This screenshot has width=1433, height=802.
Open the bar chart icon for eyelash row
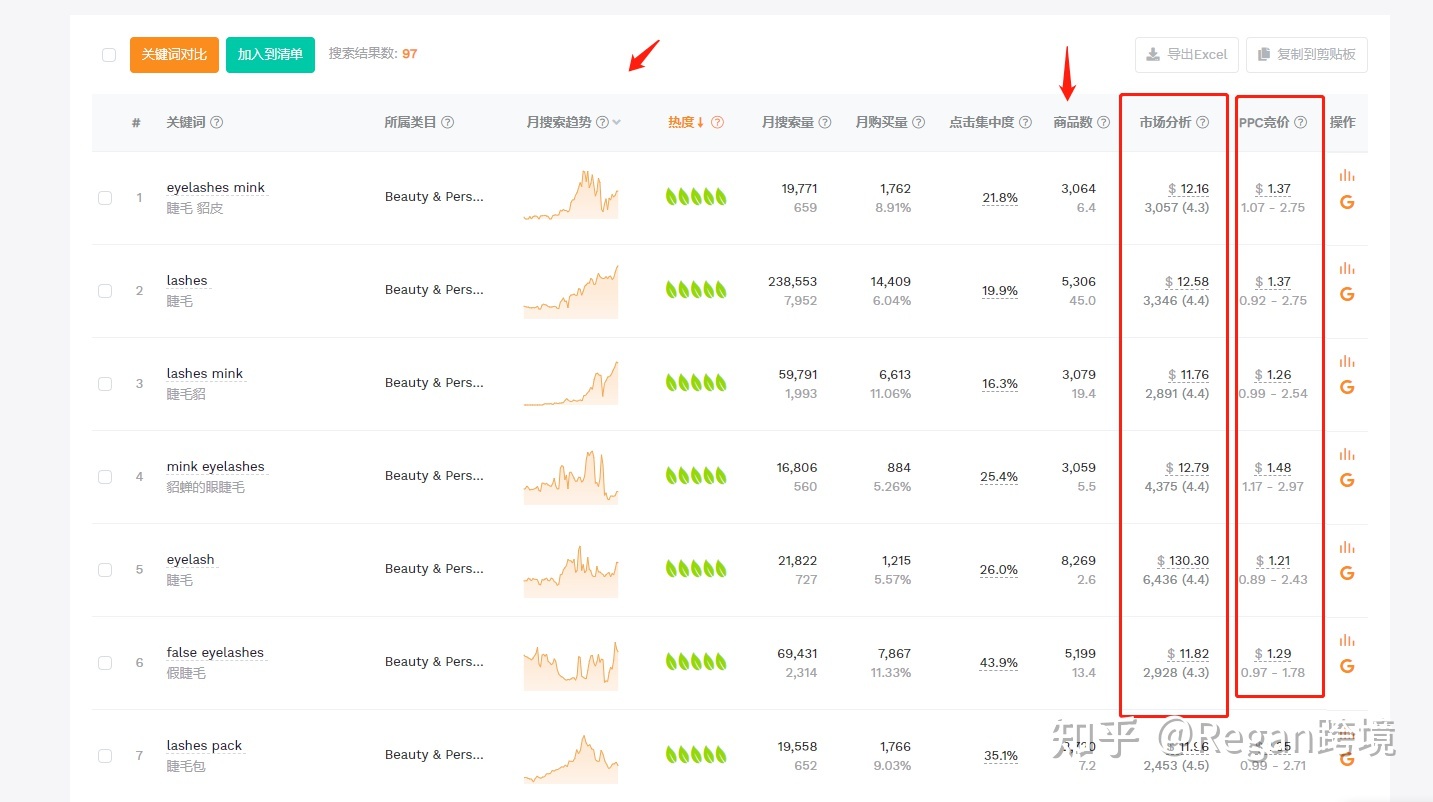click(x=1347, y=547)
